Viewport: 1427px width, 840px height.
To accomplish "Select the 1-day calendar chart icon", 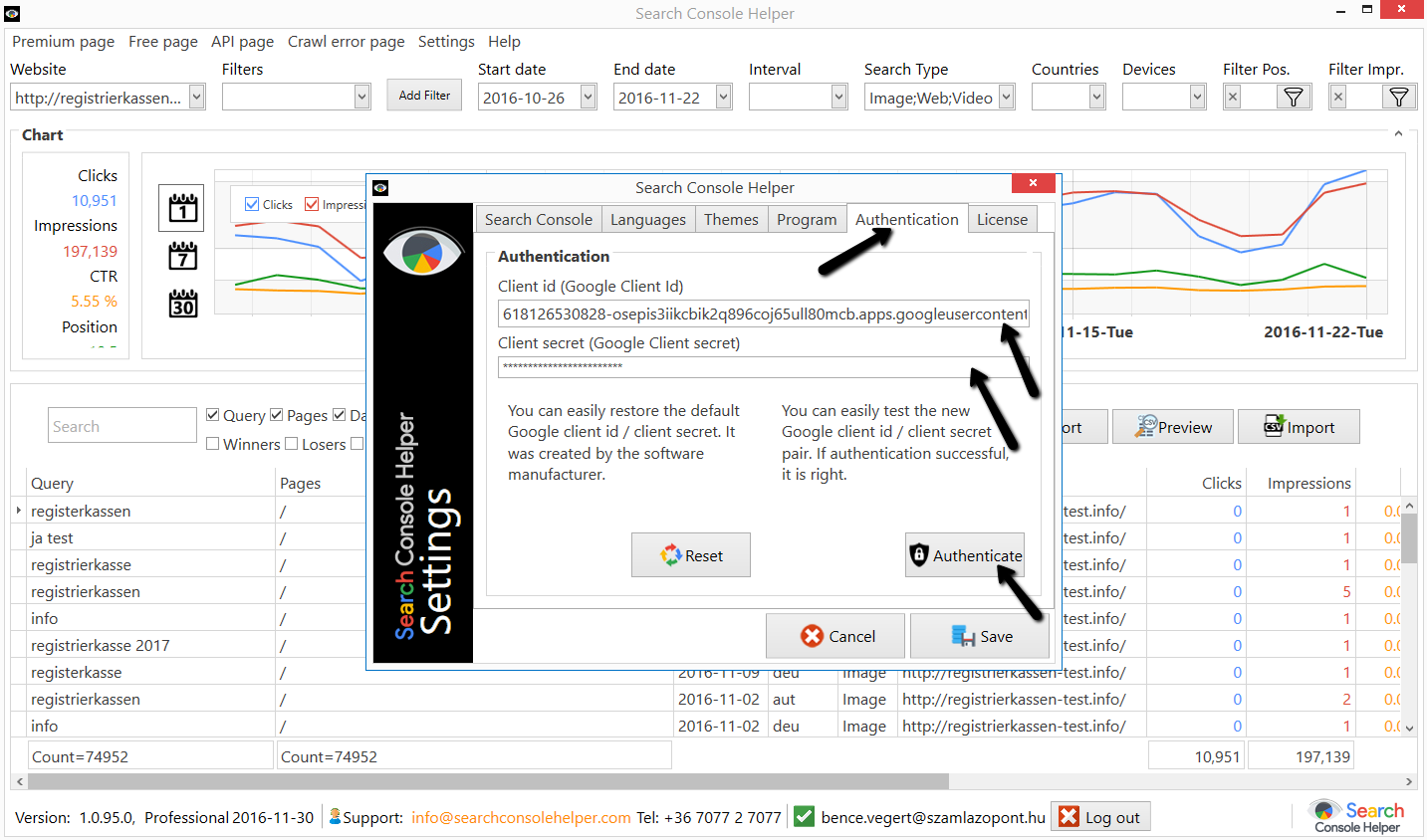I will [181, 208].
